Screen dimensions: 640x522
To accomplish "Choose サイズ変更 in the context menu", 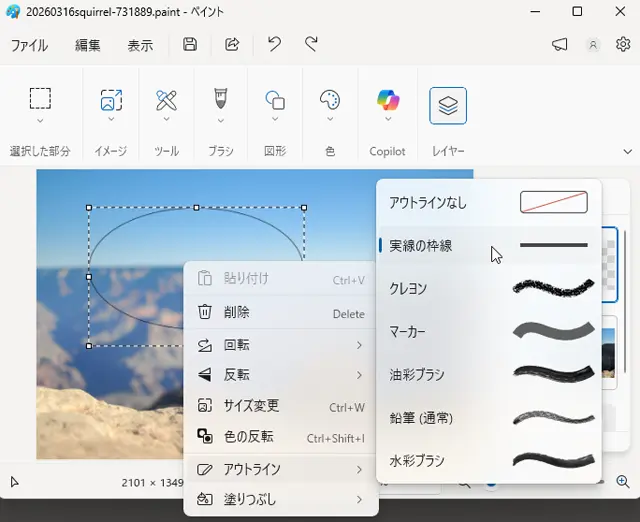I will pyautogui.click(x=281, y=406).
